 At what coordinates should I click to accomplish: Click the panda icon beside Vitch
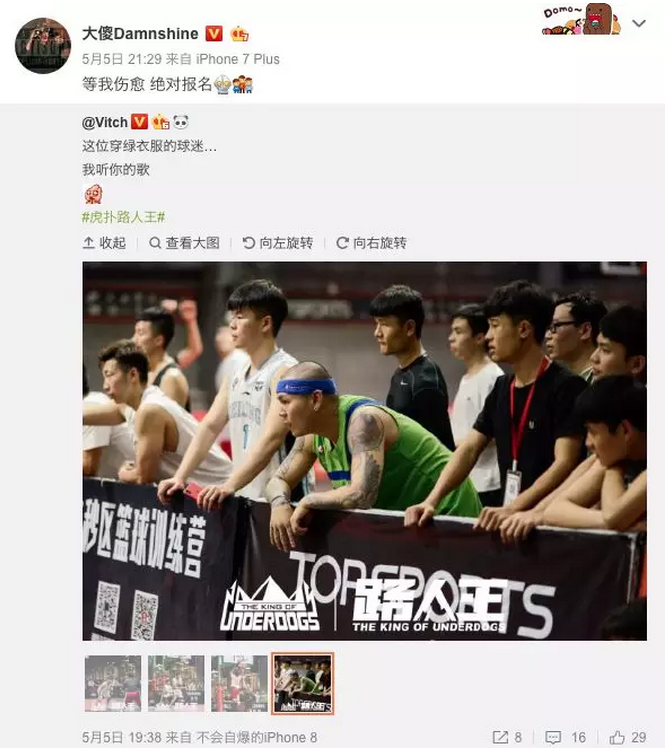pos(181,122)
